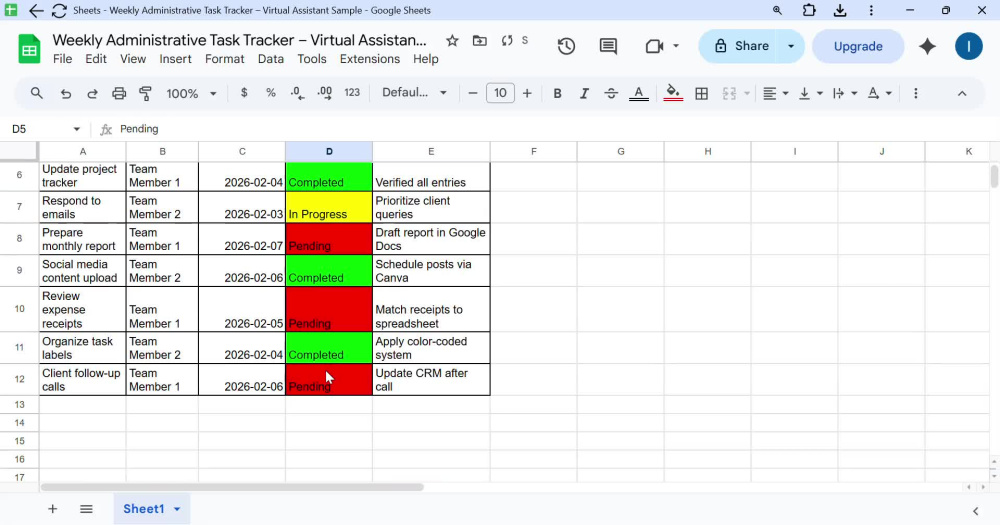1000x525 pixels.
Task: Open more toolbar options
Action: 916,93
